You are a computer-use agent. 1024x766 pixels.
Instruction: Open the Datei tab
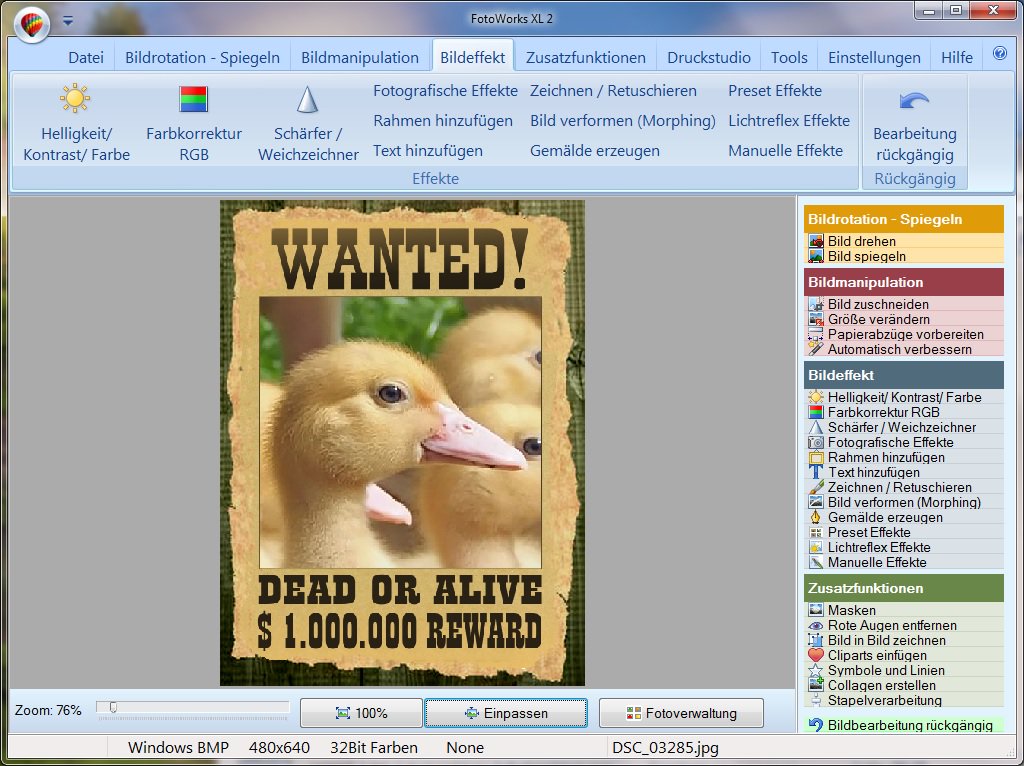[86, 57]
